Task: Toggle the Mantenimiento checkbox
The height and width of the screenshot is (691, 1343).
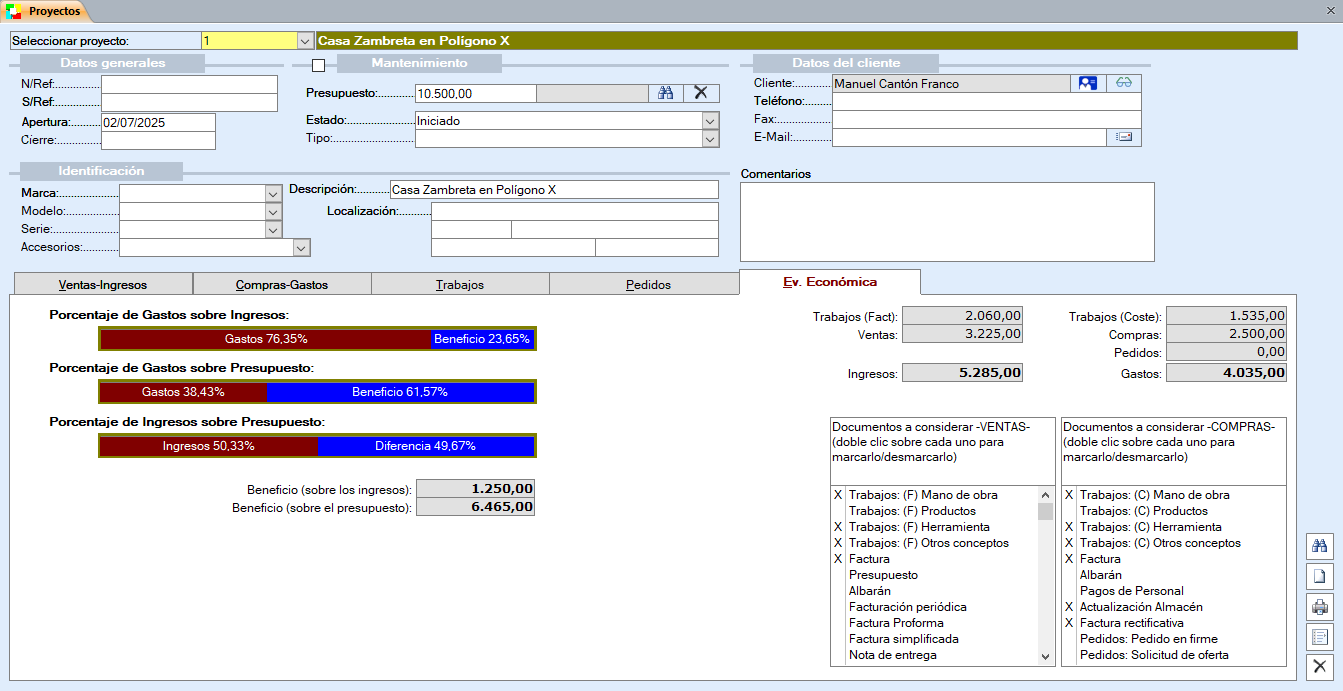Action: pyautogui.click(x=319, y=66)
